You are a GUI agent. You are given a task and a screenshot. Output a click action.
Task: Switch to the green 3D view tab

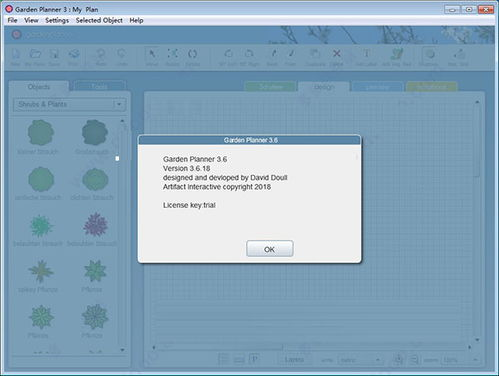tap(270, 87)
